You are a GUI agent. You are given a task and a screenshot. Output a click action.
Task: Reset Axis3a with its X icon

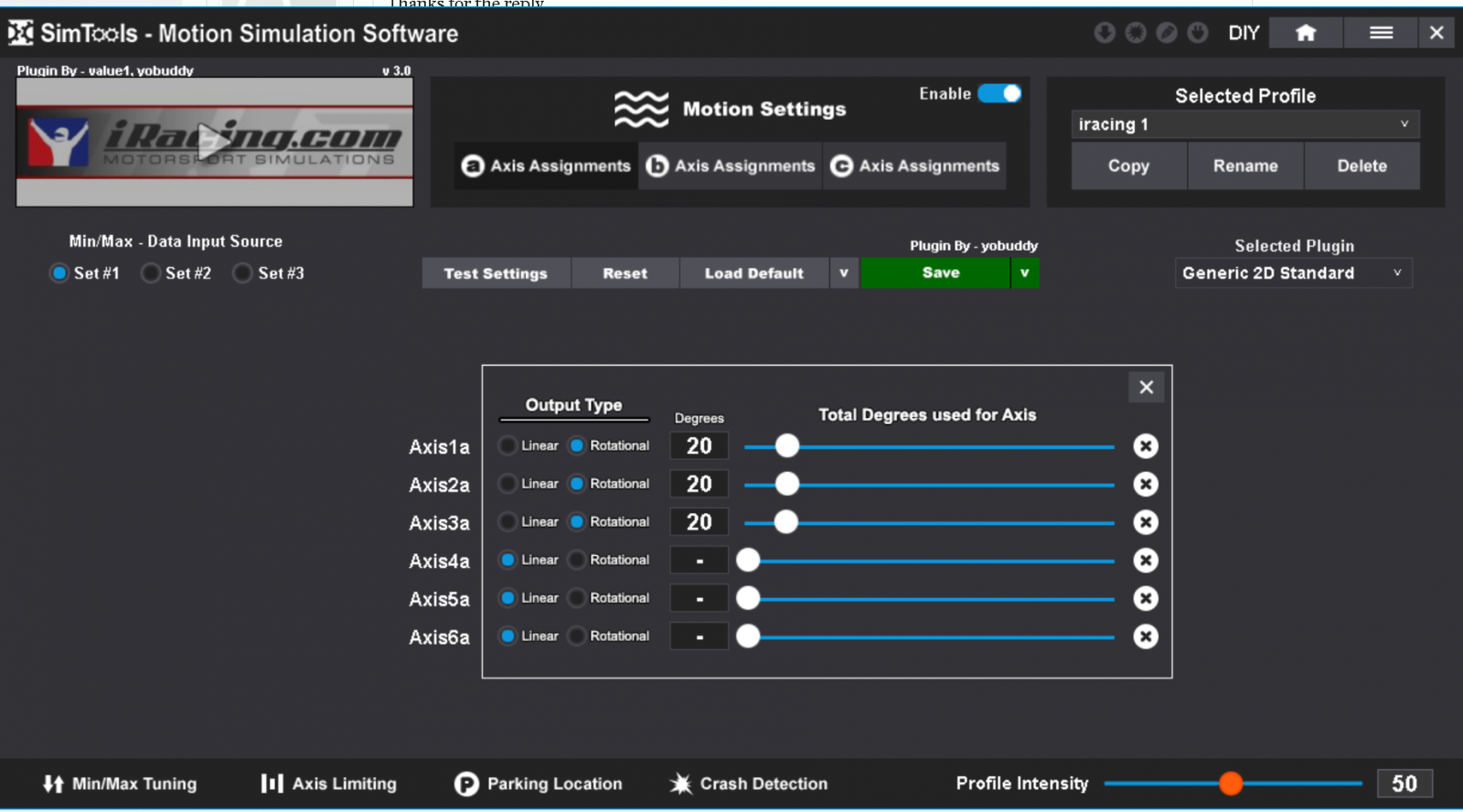(1146, 522)
